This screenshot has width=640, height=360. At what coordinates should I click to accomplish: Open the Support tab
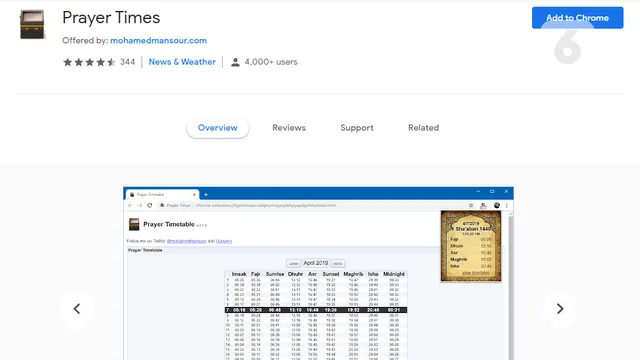[x=357, y=128]
